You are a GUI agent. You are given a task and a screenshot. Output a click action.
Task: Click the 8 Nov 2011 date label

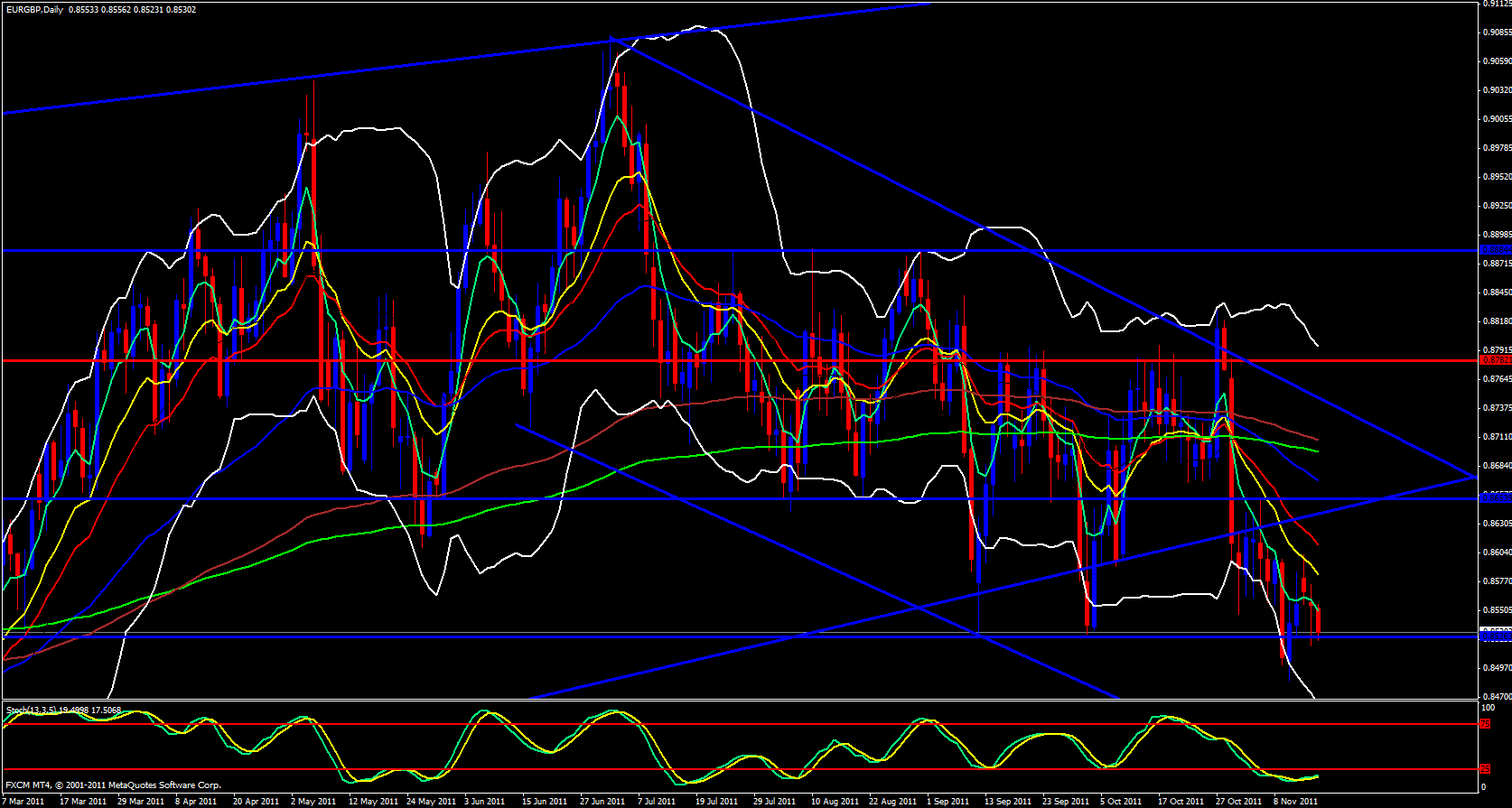point(1295,801)
